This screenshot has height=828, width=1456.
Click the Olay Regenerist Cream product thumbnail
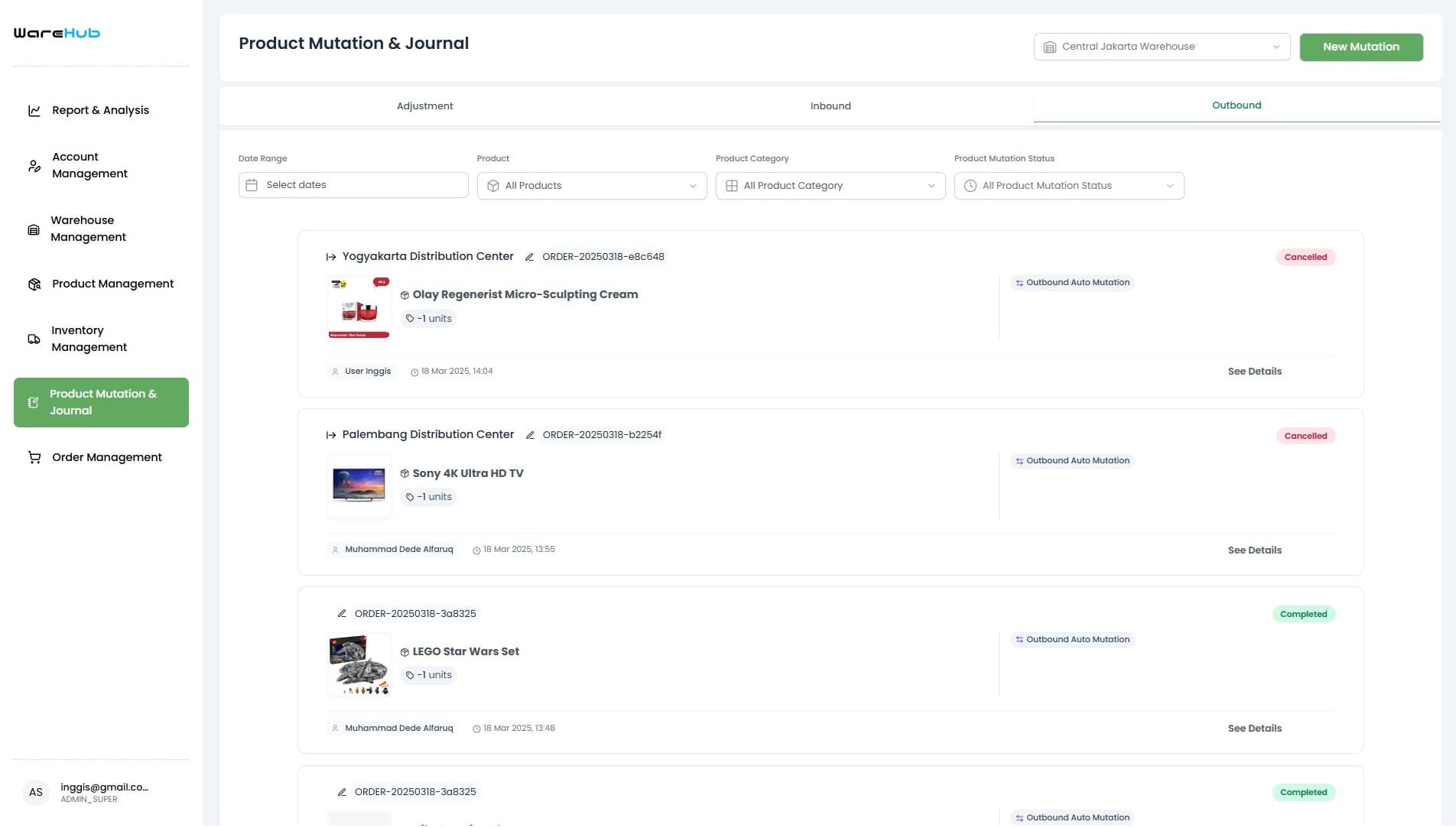[x=358, y=307]
